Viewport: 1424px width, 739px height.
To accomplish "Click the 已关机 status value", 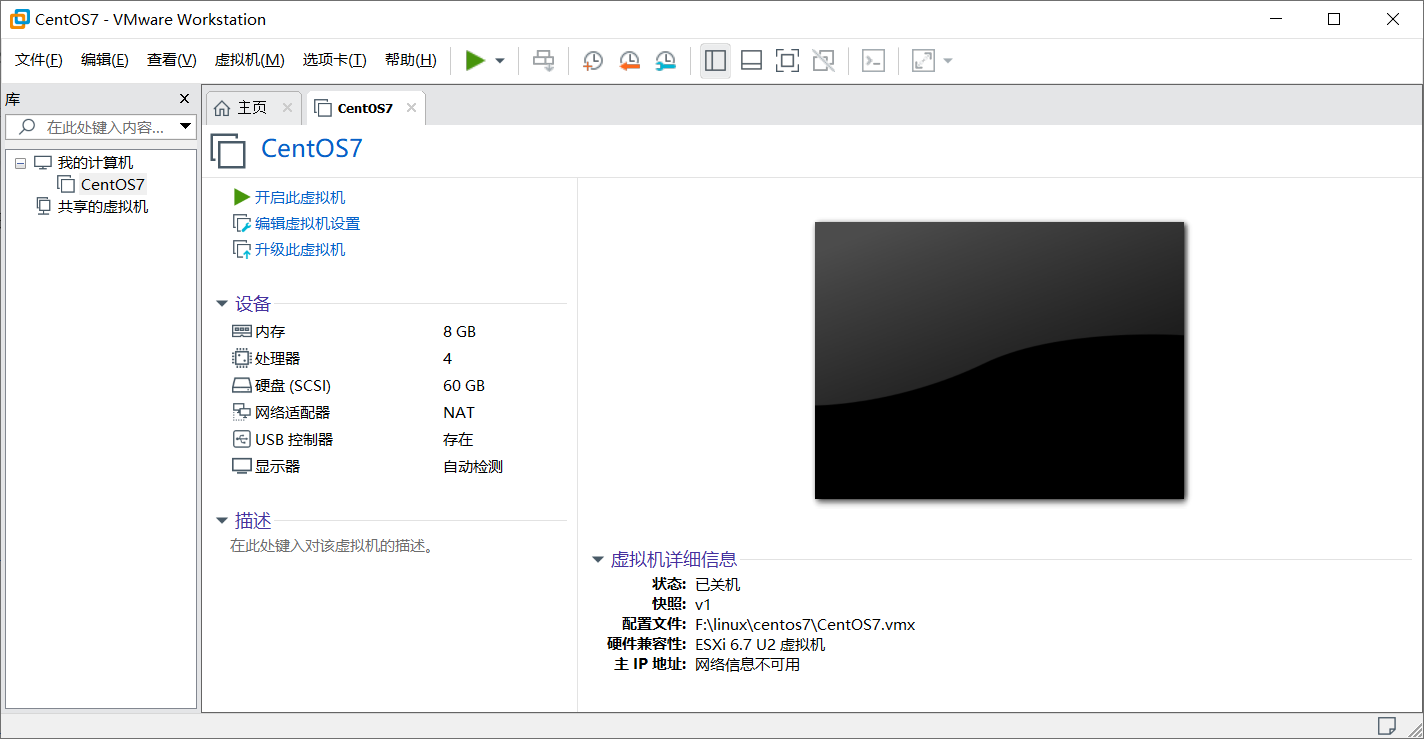I will point(718,584).
